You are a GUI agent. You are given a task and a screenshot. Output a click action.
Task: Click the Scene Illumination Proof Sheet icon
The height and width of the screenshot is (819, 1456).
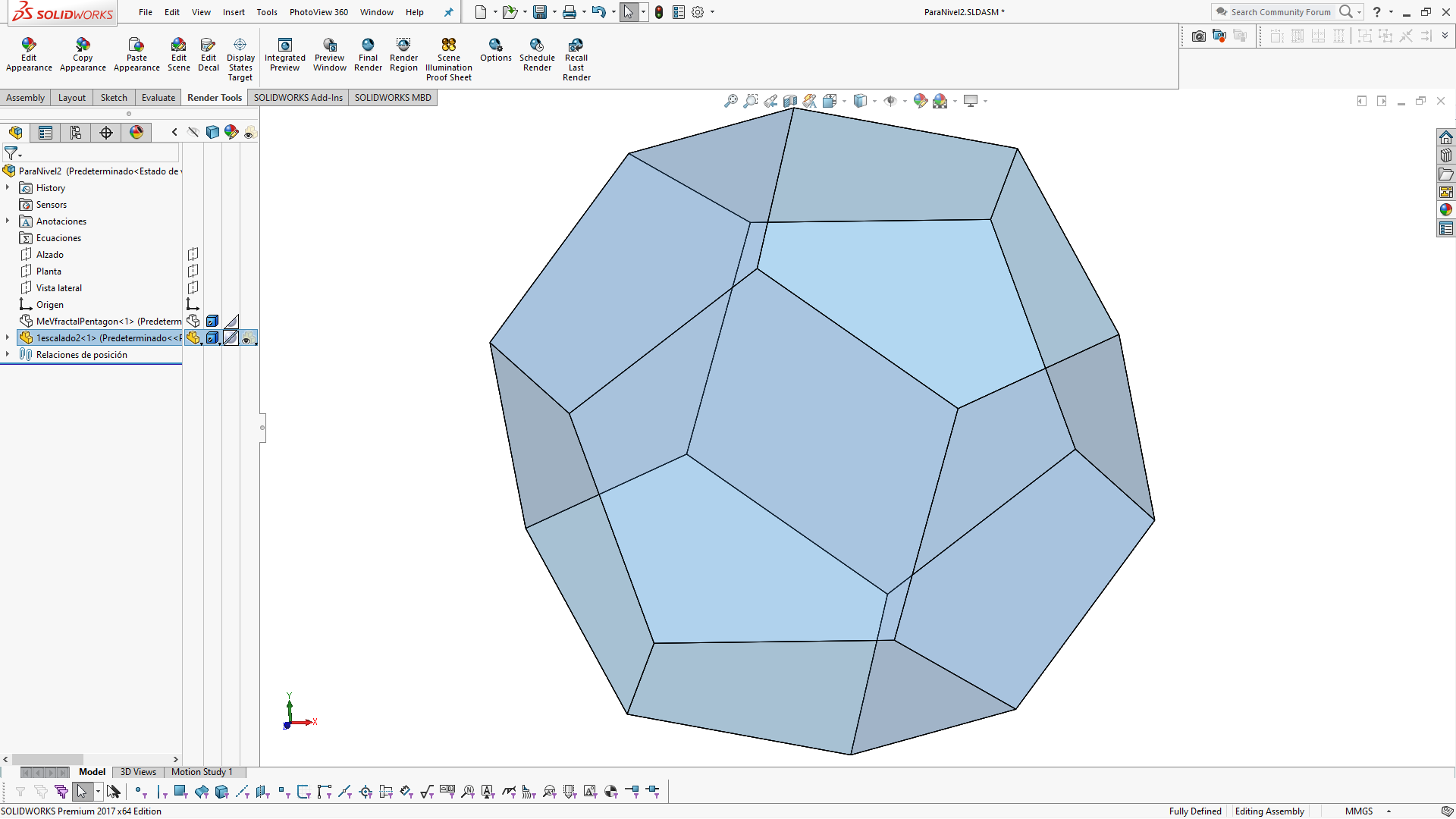coord(448,45)
